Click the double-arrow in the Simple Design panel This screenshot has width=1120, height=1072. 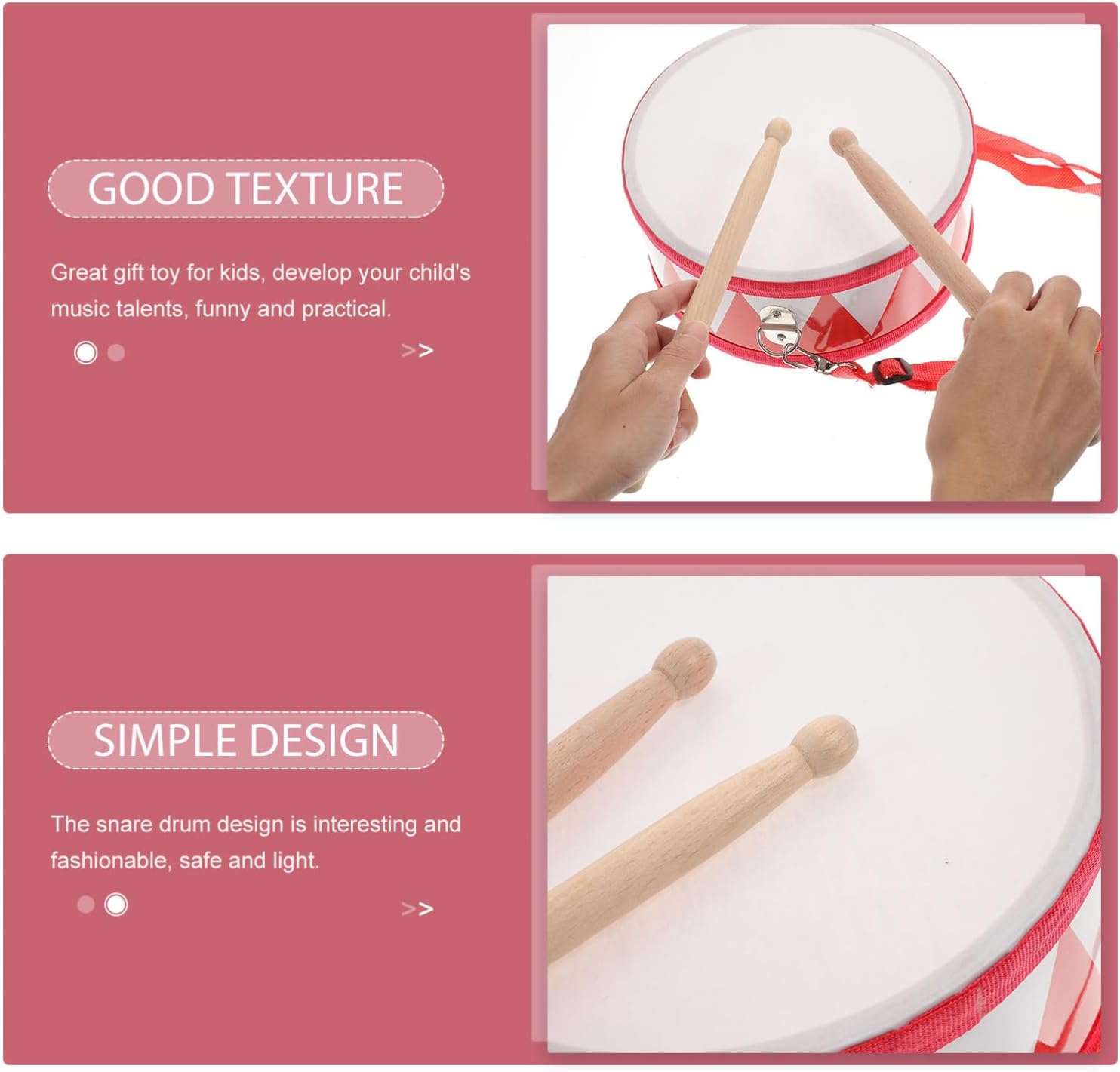[x=417, y=908]
